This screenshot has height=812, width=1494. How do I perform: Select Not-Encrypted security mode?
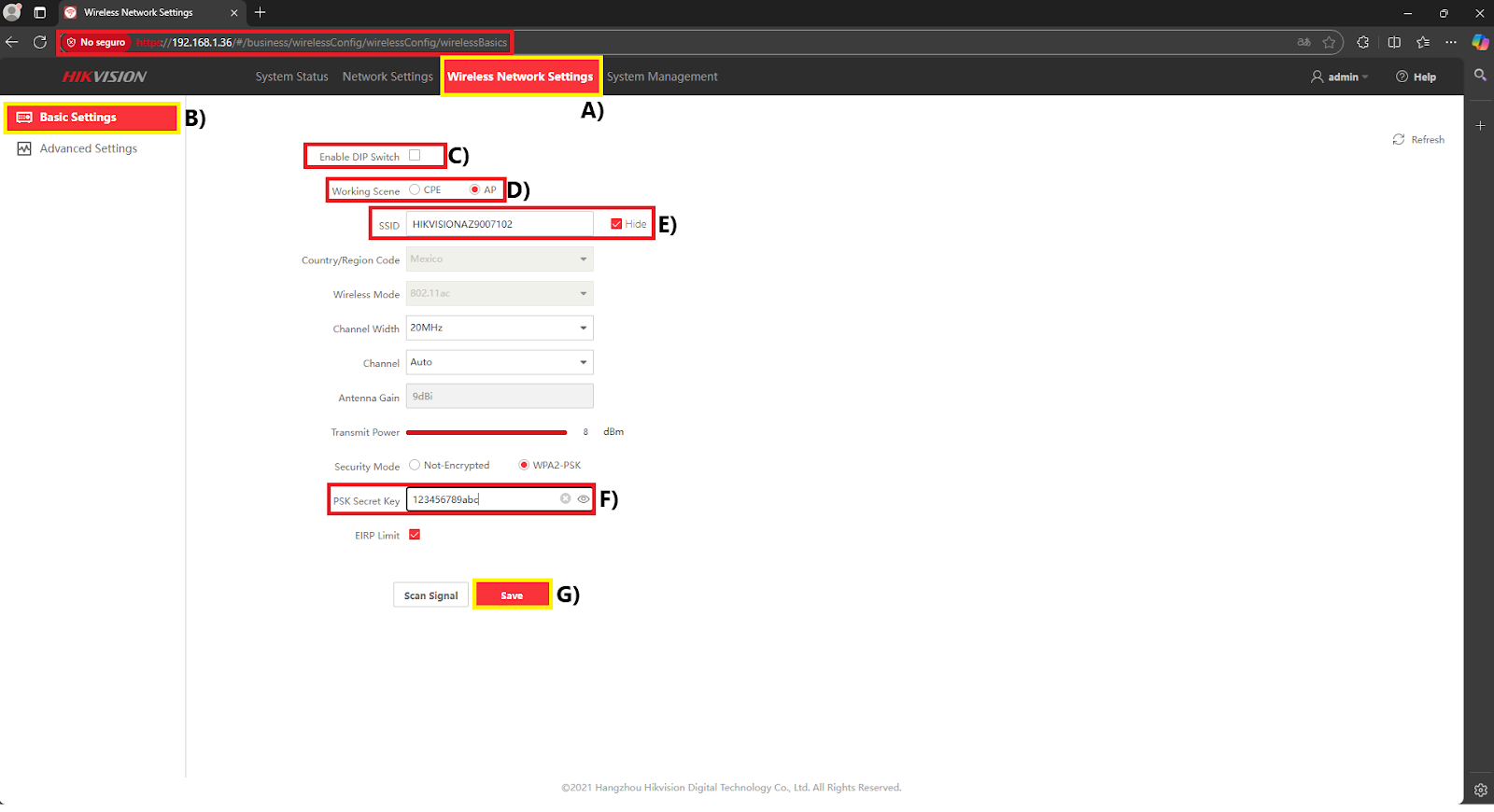click(x=415, y=465)
